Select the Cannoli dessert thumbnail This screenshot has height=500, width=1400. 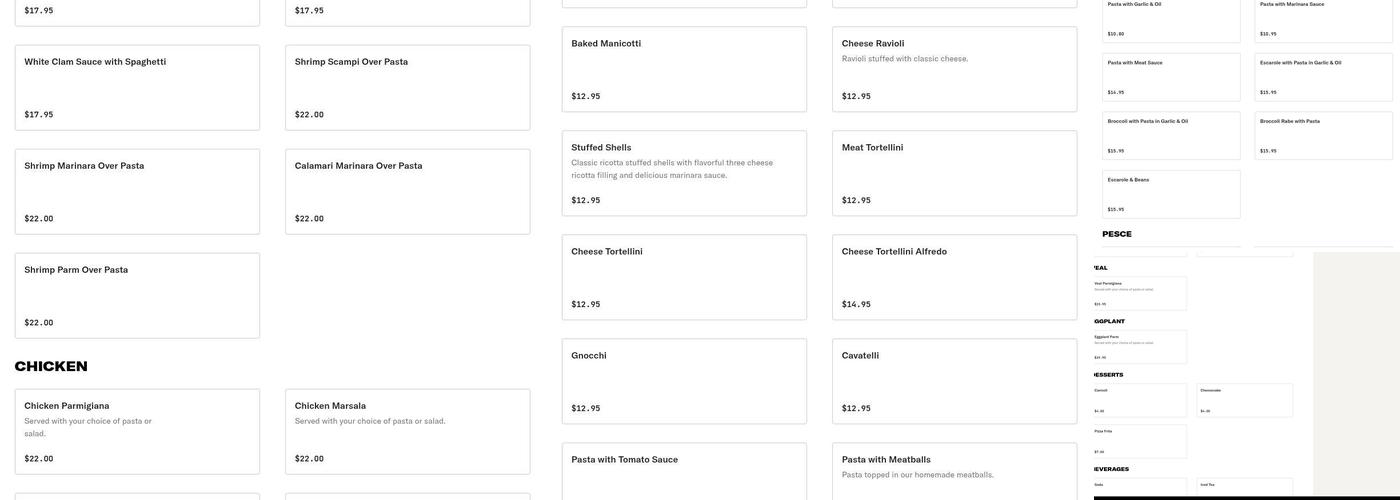1140,400
